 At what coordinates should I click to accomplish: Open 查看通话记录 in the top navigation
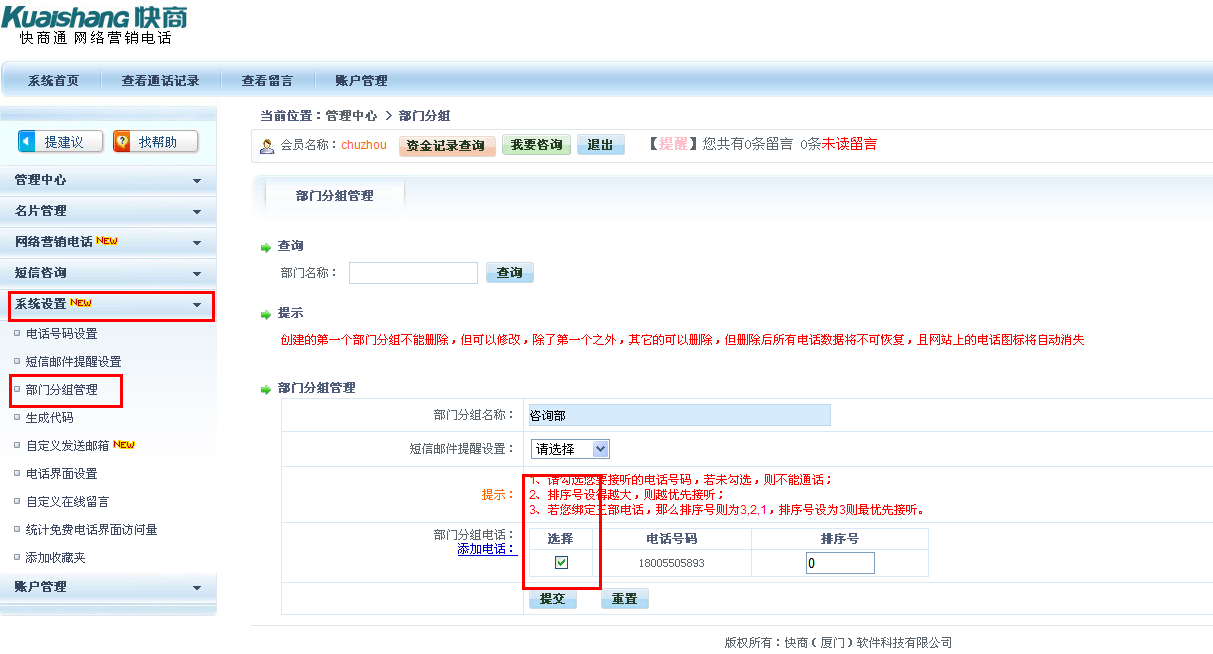tap(160, 81)
